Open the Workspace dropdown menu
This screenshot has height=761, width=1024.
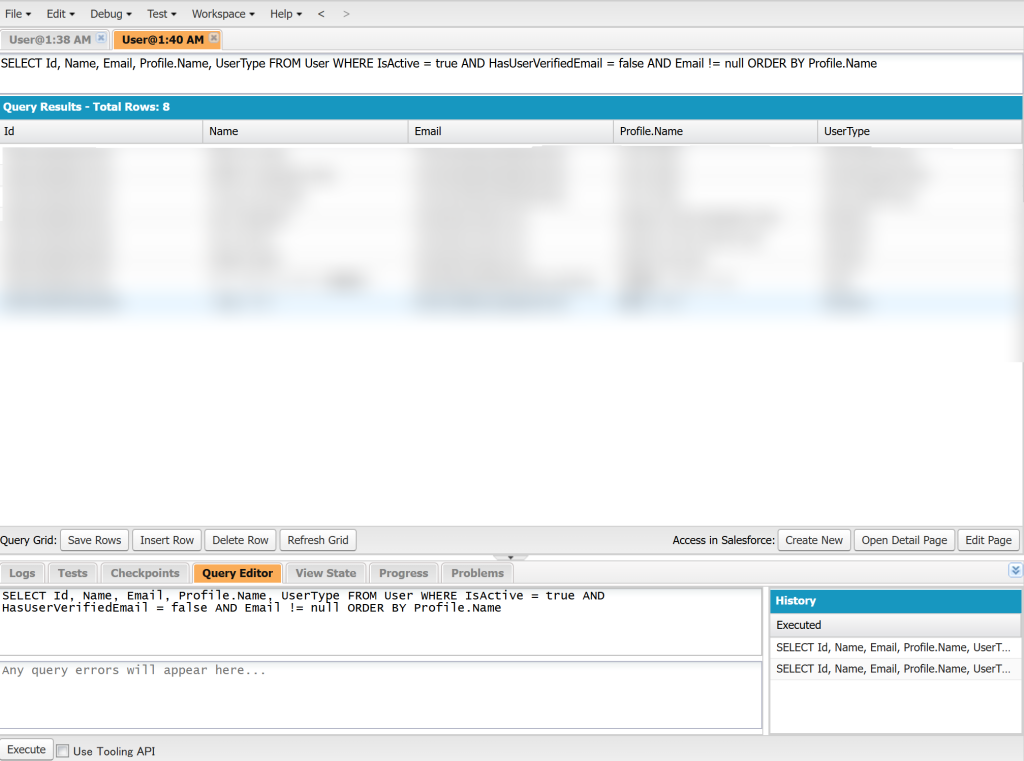[x=222, y=14]
